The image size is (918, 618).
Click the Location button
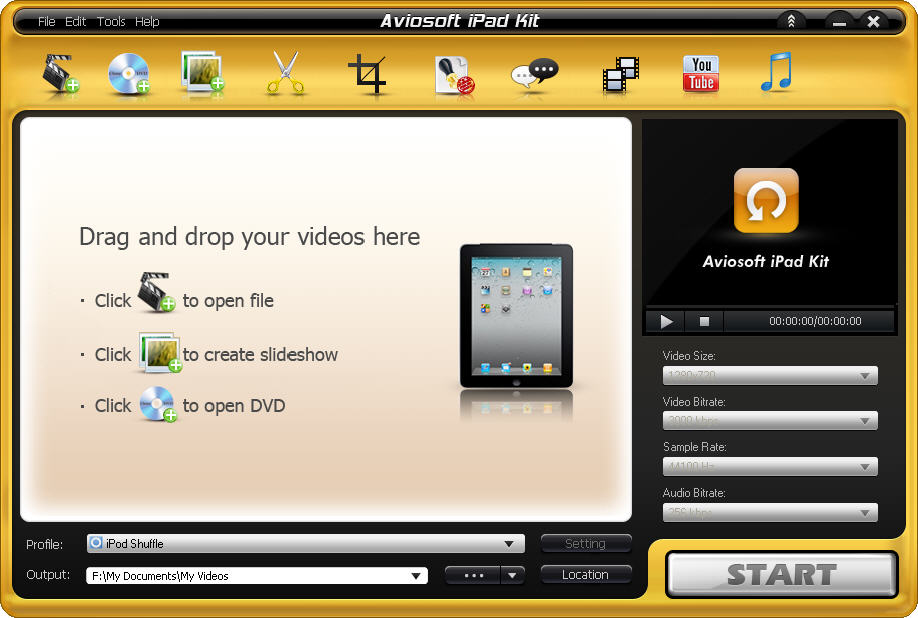(x=586, y=575)
